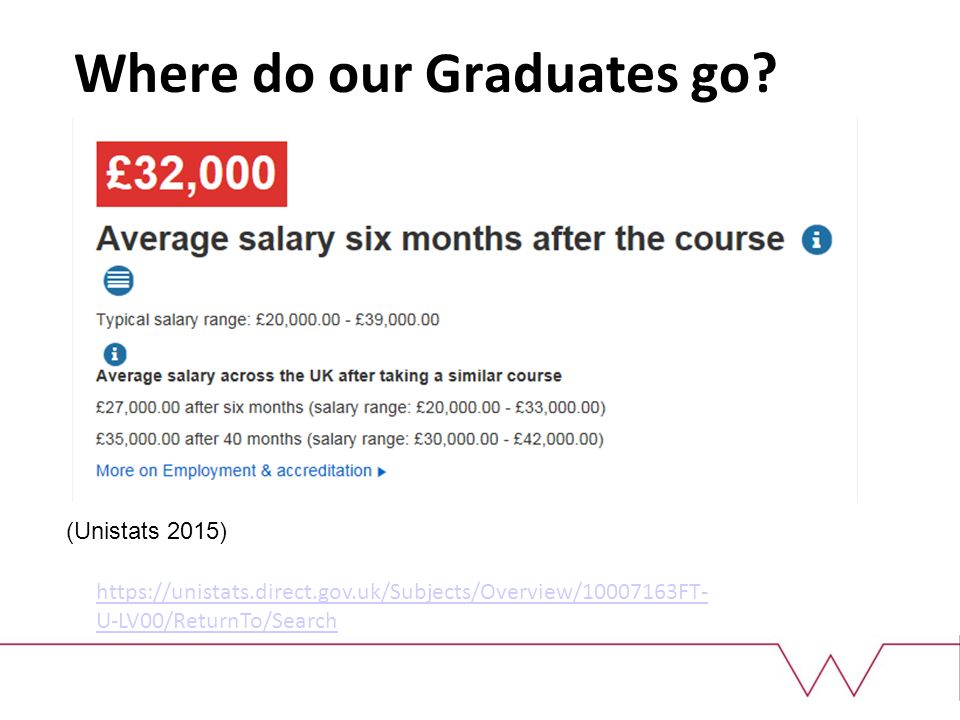Click the info icon beside the course salary heading

point(817,239)
